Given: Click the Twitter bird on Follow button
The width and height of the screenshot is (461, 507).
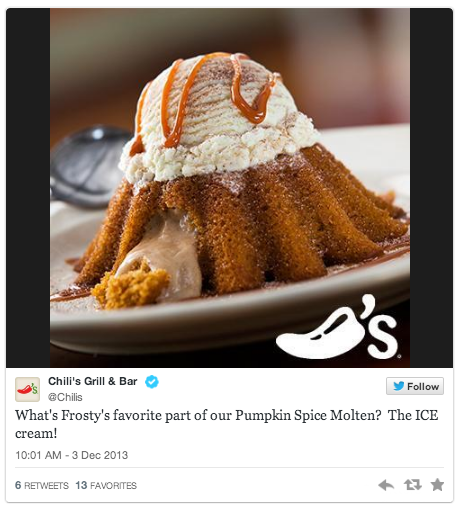Looking at the screenshot, I should point(399,386).
